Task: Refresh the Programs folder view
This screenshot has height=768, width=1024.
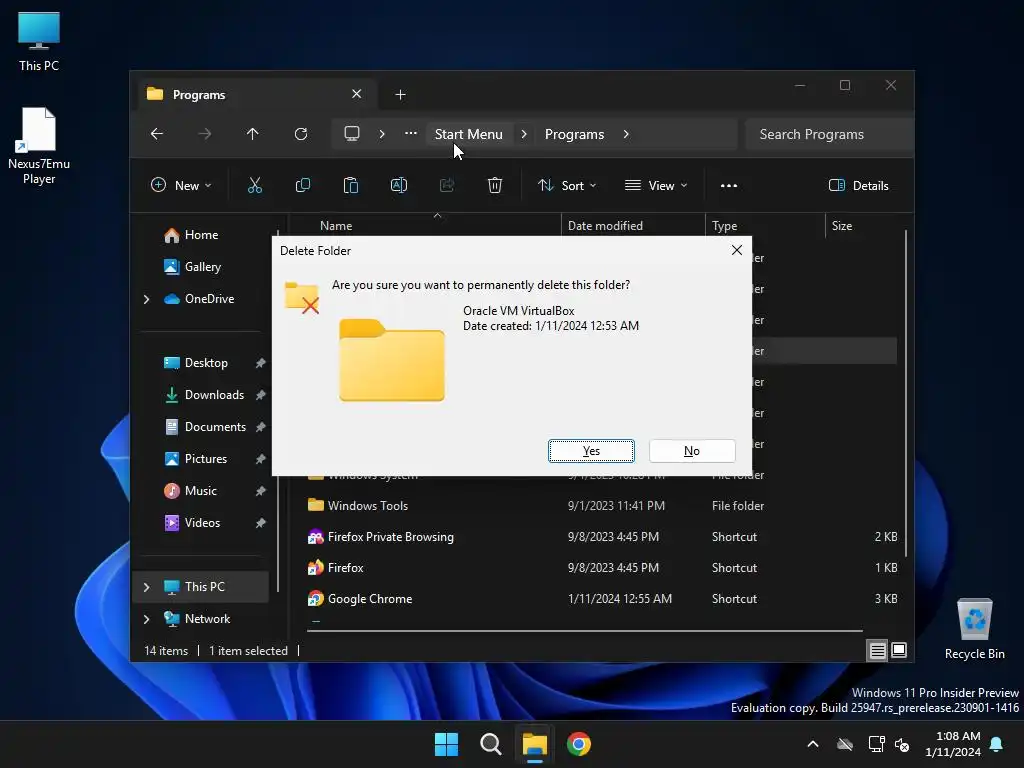Action: tap(301, 134)
